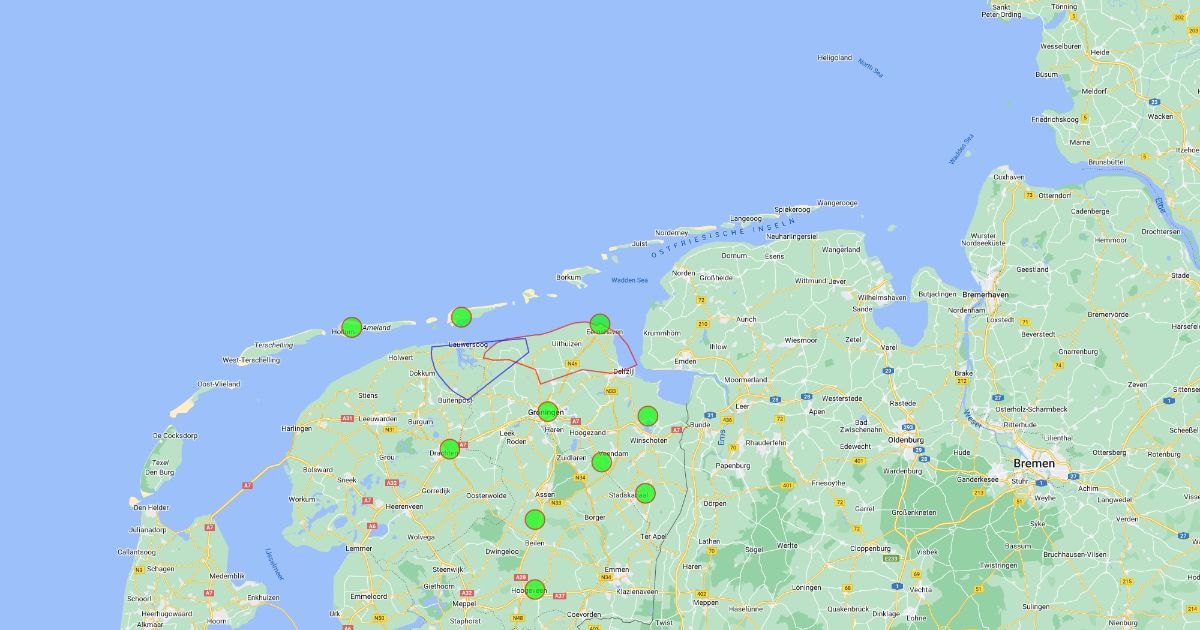Click the Emden town label

click(685, 361)
